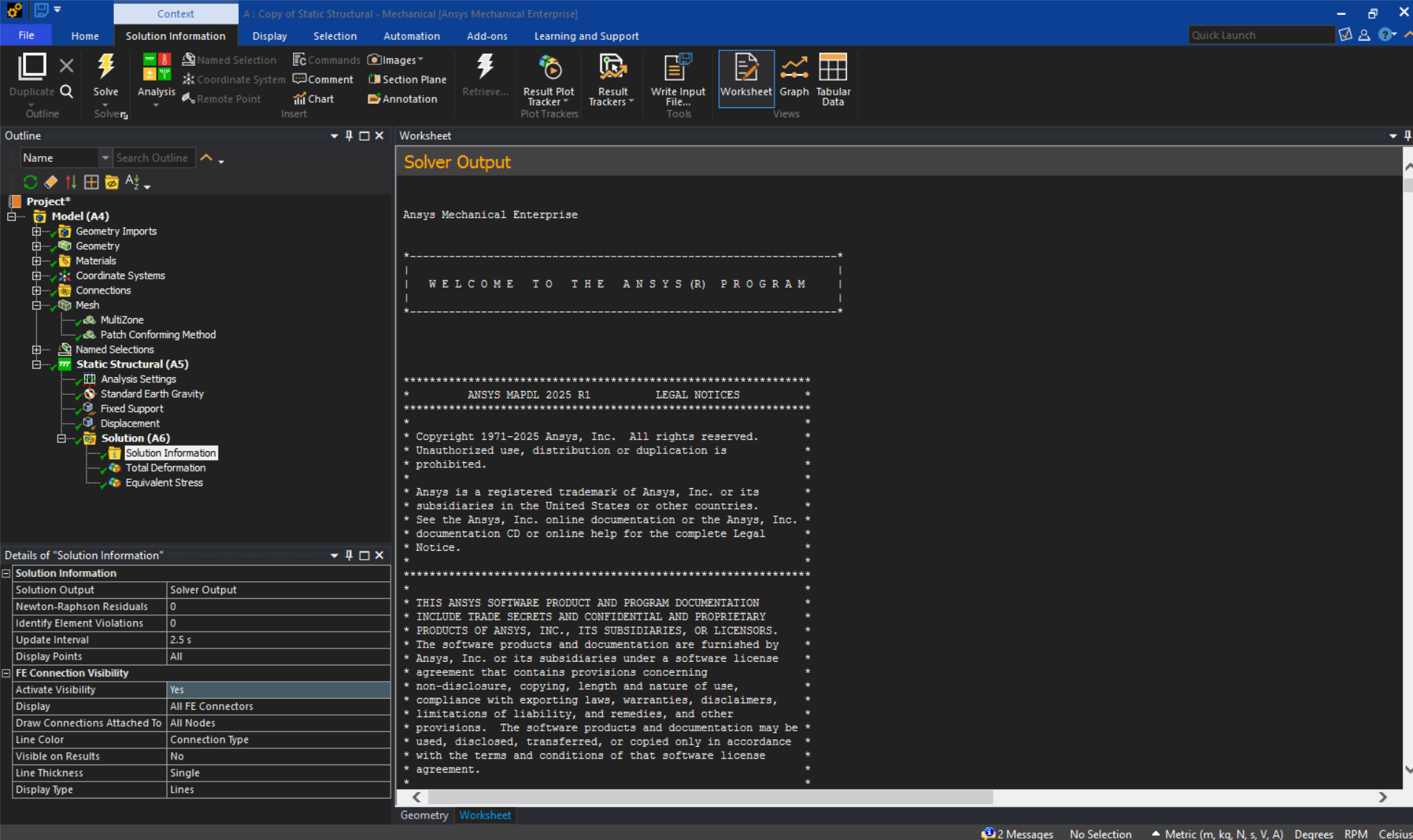Viewport: 1413px width, 840px height.
Task: Collapse the Static Structural (A5) branch
Action: coord(36,365)
